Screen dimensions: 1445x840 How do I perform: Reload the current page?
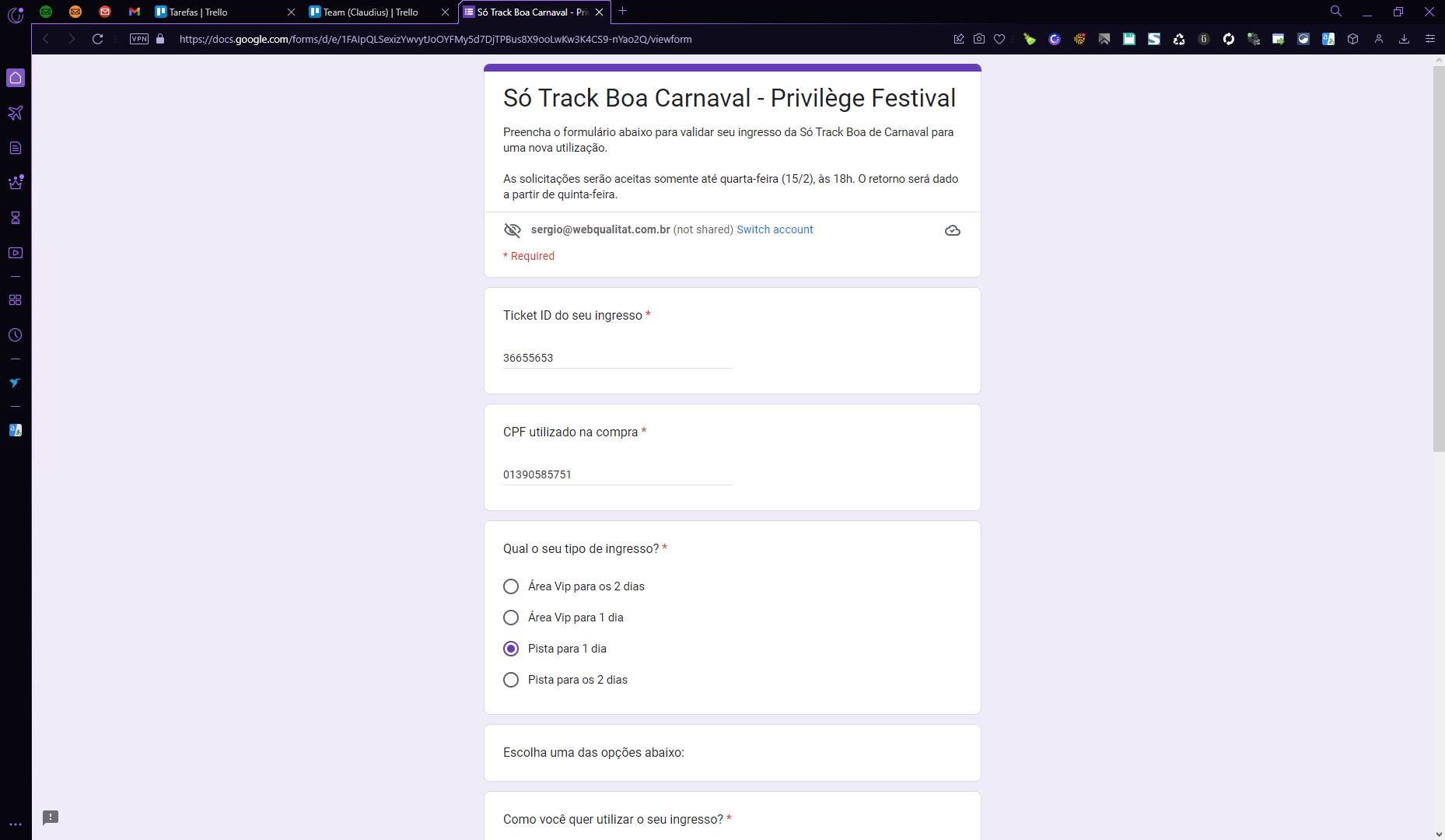point(97,39)
